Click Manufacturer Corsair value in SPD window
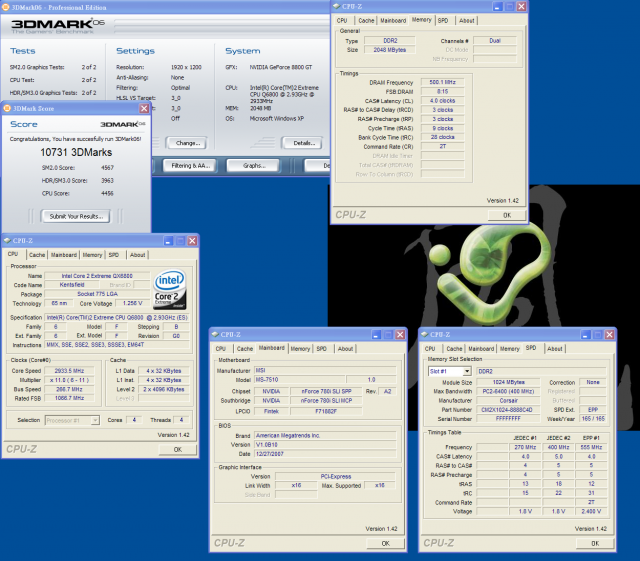 coord(508,401)
